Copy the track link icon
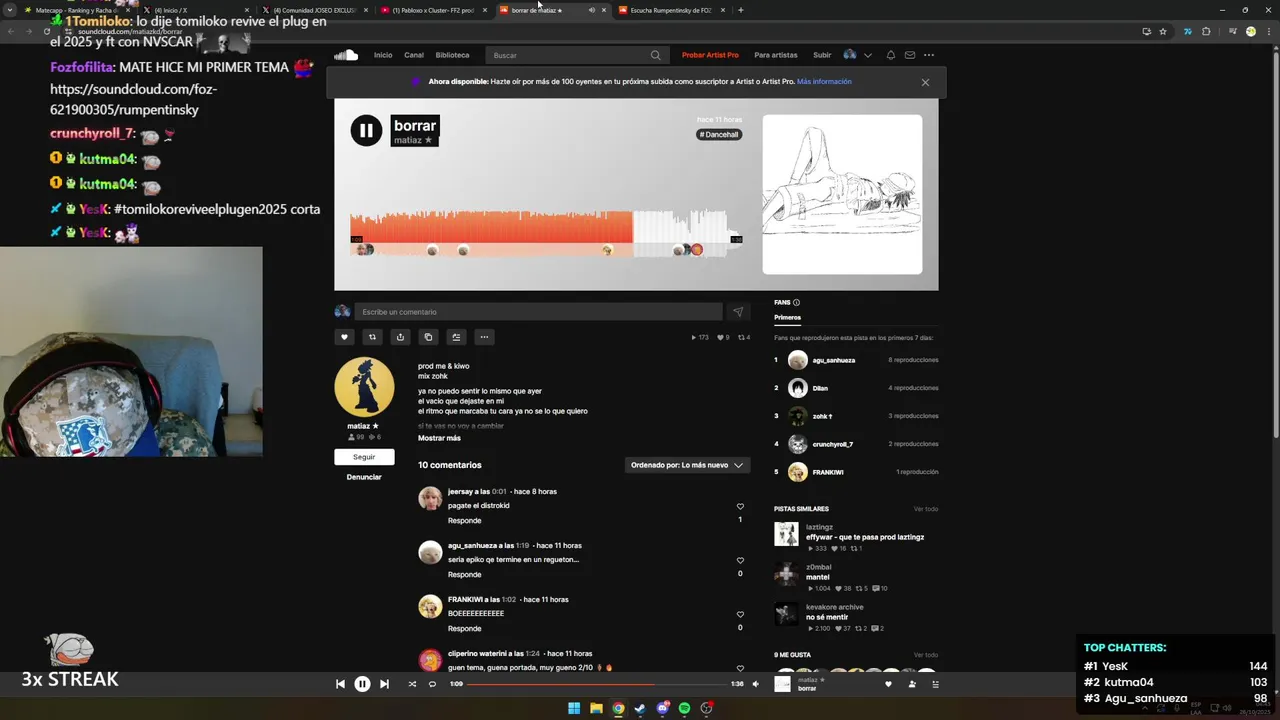The height and width of the screenshot is (720, 1280). click(x=428, y=337)
